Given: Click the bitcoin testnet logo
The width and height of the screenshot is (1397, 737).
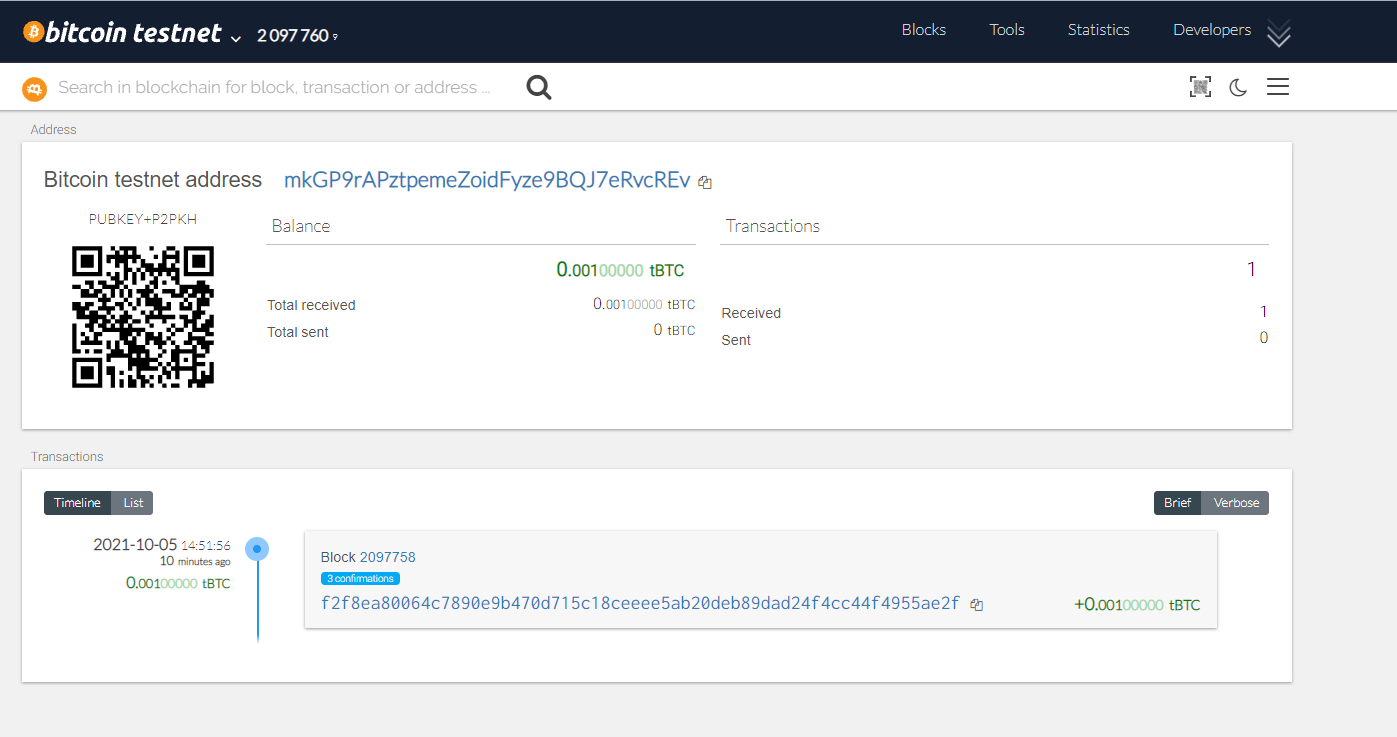Looking at the screenshot, I should pyautogui.click(x=122, y=33).
